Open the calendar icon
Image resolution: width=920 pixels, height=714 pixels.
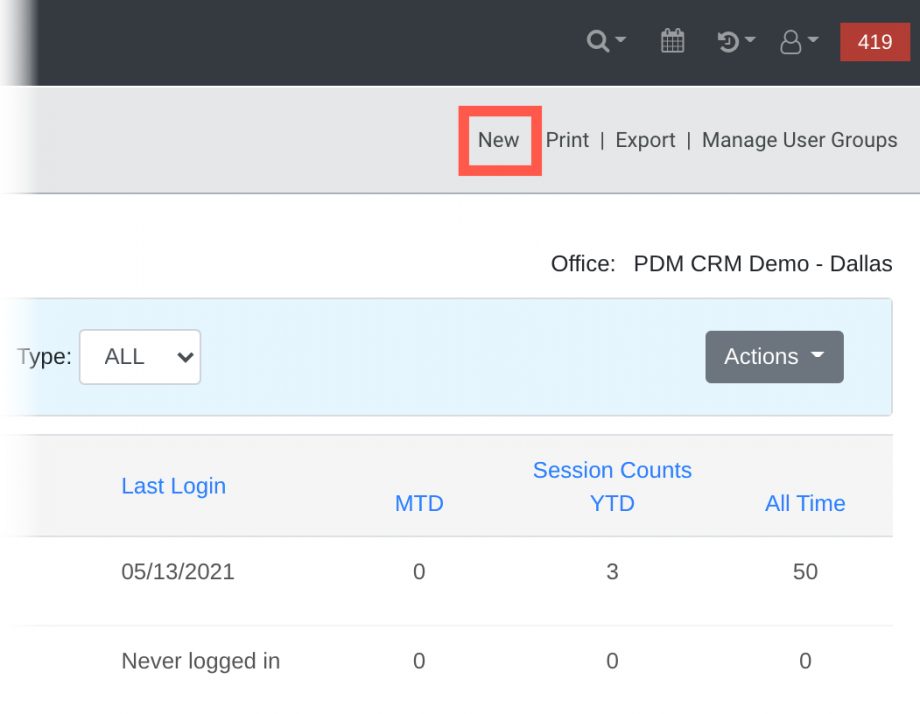point(672,41)
